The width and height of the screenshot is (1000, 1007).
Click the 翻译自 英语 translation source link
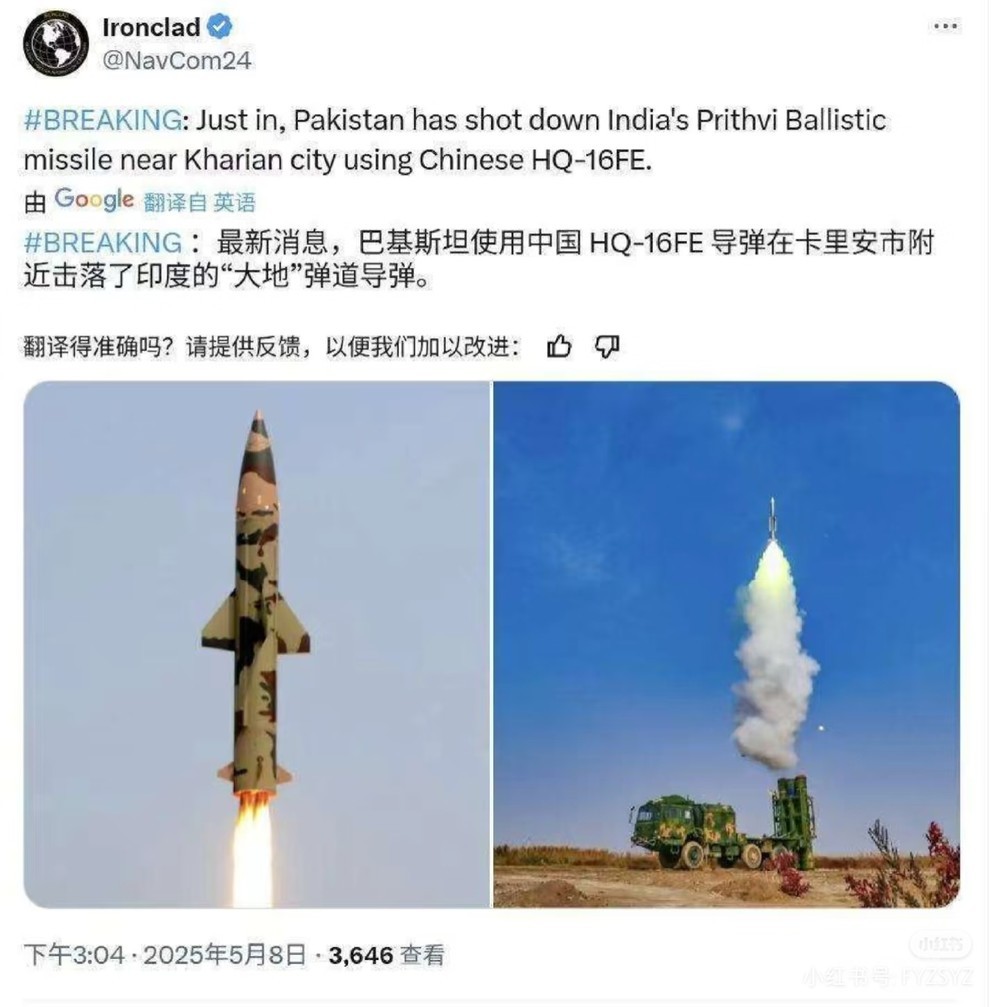point(199,202)
